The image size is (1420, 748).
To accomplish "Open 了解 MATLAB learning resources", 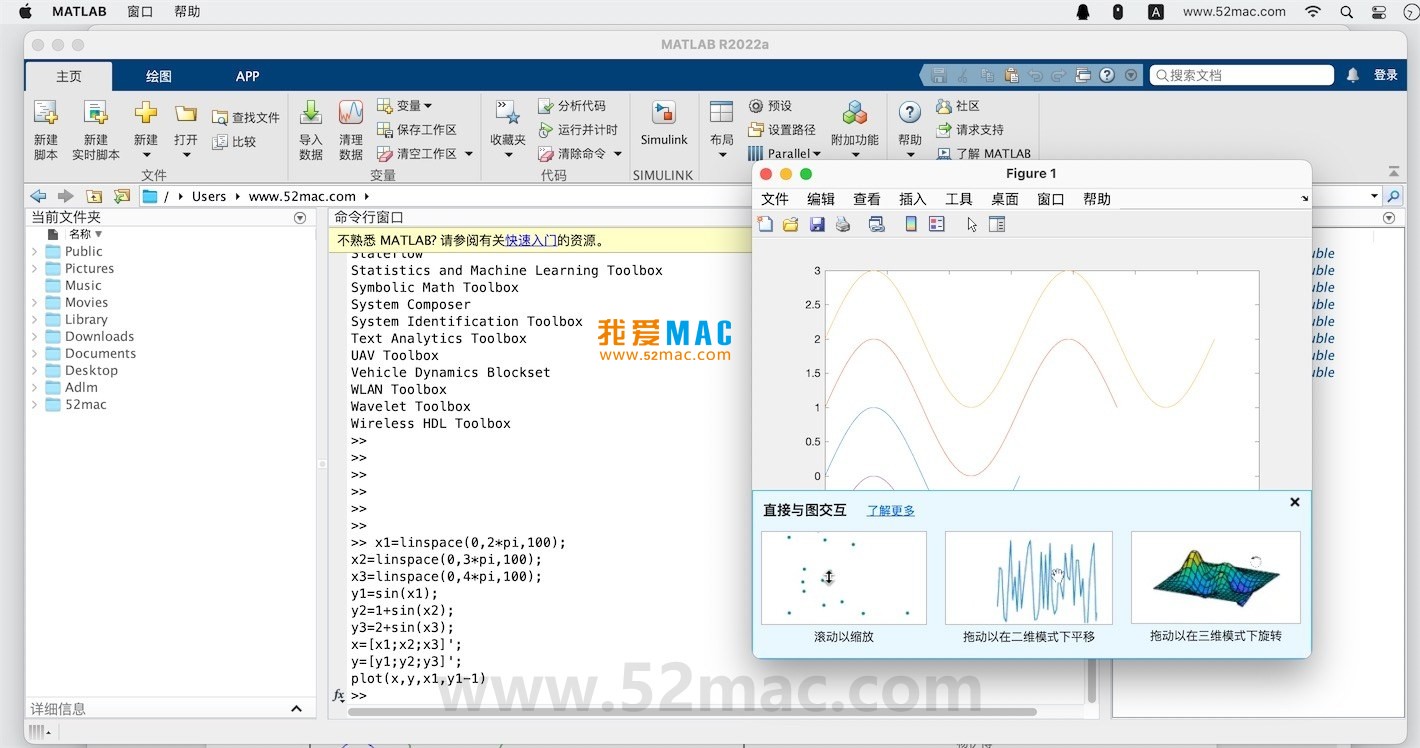I will (983, 154).
